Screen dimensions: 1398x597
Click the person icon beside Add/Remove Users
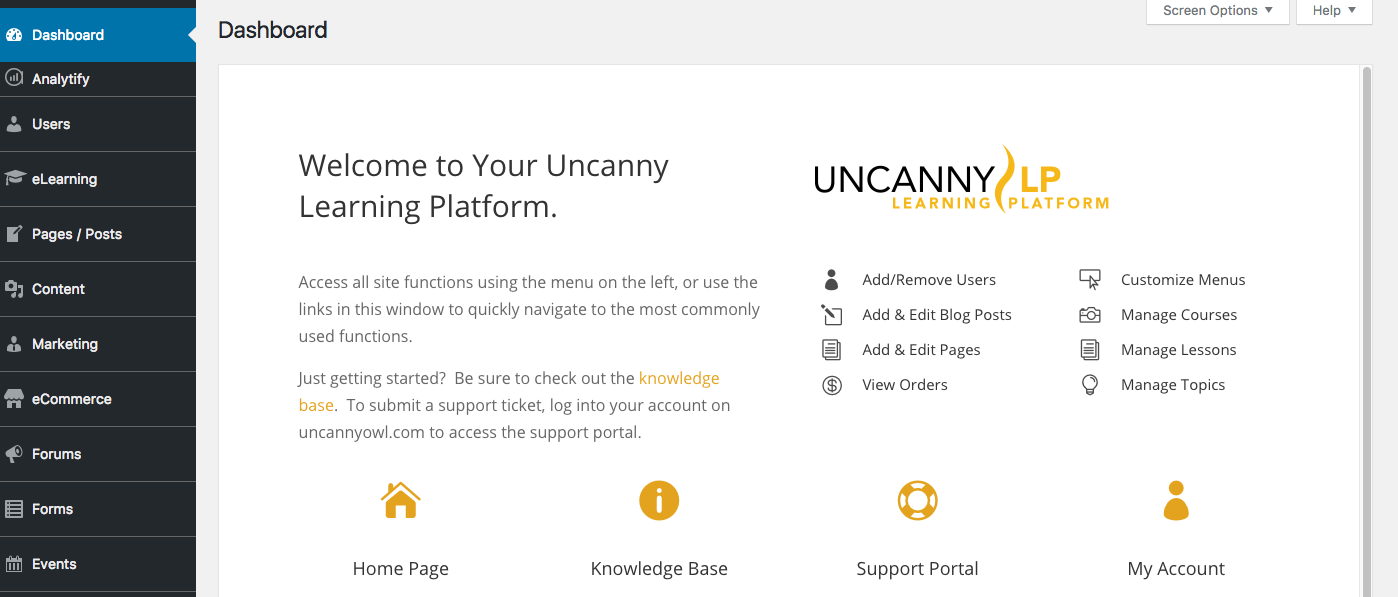point(831,280)
